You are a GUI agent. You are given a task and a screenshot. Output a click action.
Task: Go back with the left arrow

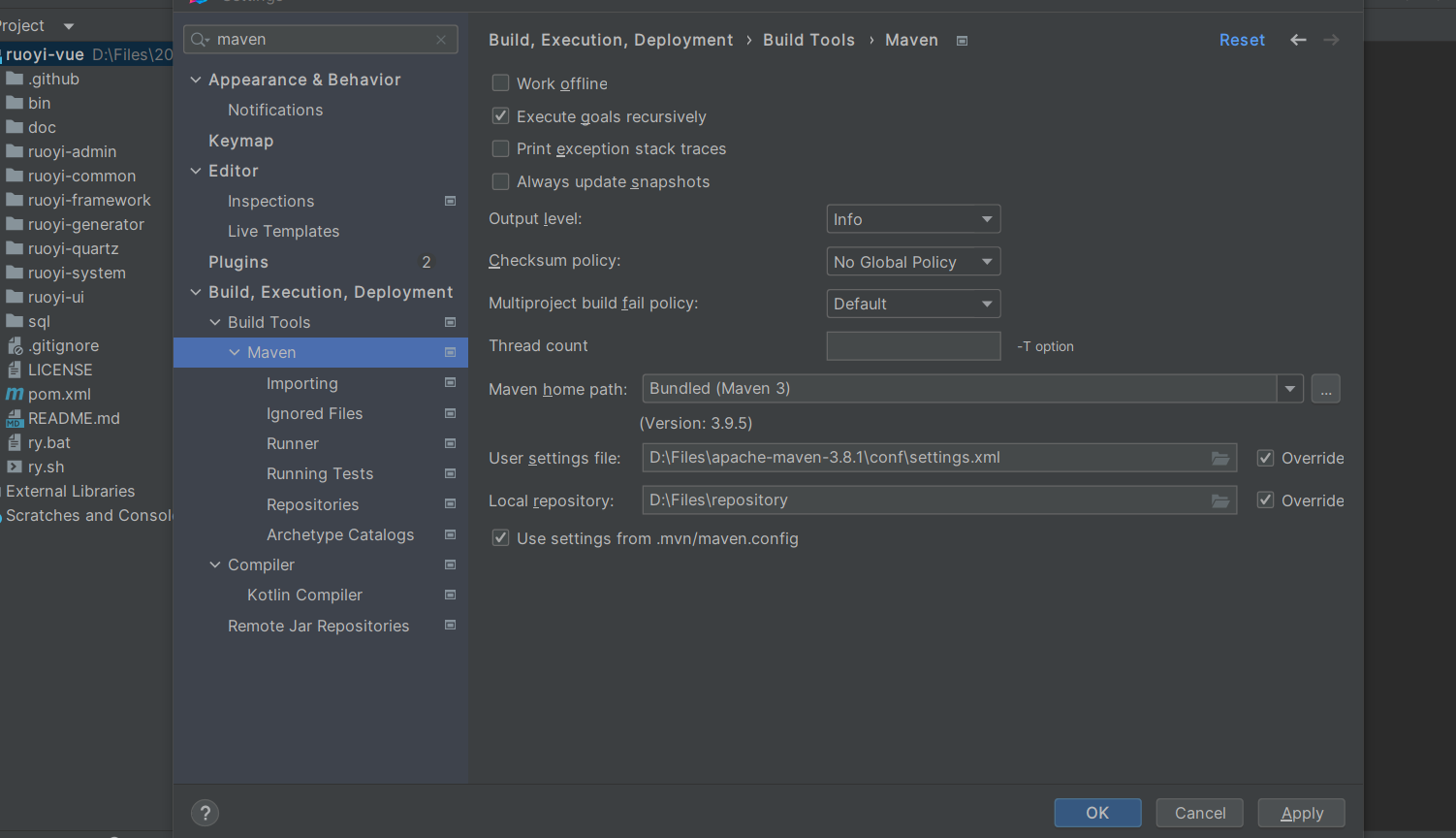(1298, 40)
